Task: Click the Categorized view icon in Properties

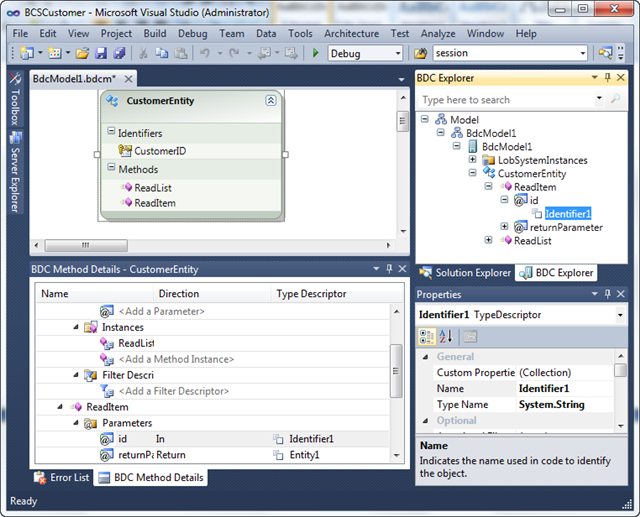Action: (427, 337)
